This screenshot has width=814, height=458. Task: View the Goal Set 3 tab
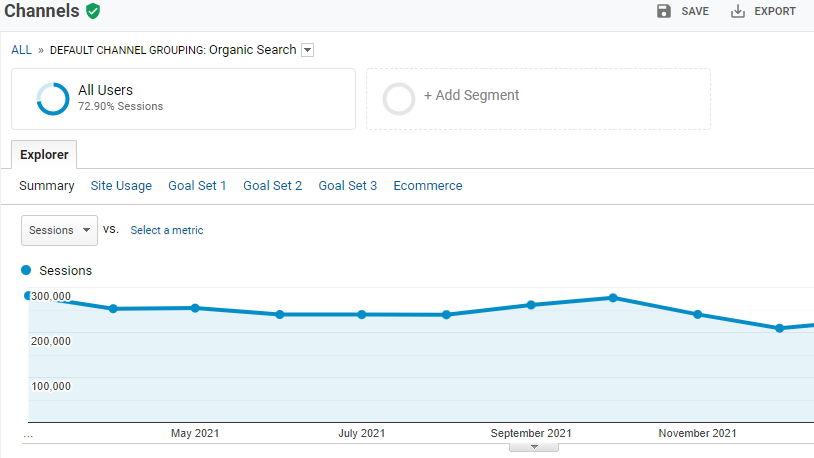347,186
